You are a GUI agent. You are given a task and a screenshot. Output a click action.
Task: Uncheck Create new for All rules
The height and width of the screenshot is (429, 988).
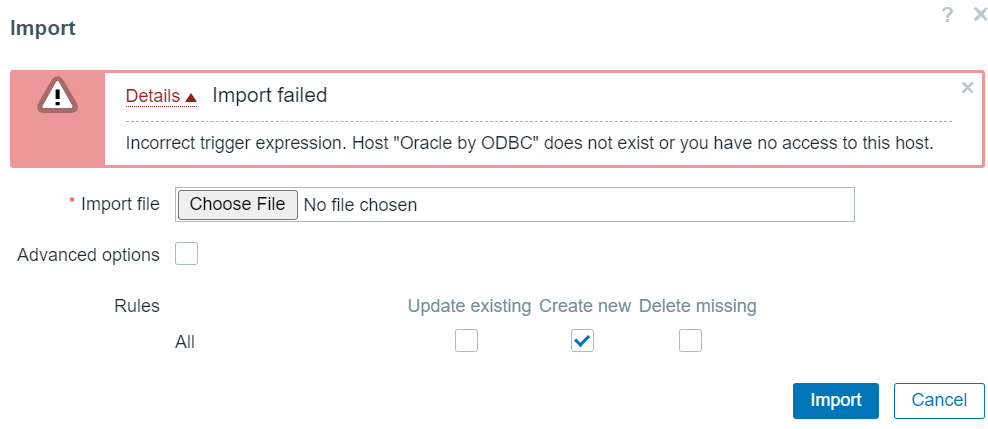click(582, 341)
